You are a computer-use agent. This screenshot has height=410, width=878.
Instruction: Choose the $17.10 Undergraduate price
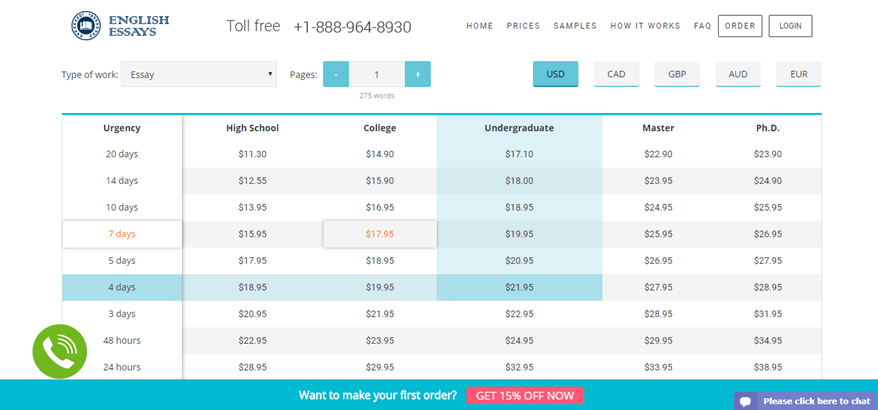point(519,154)
